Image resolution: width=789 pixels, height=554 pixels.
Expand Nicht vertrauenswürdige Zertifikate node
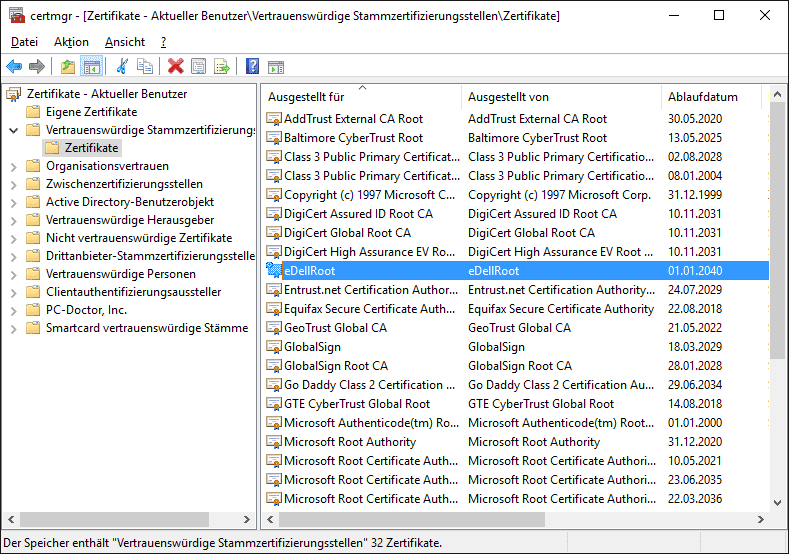(x=14, y=239)
